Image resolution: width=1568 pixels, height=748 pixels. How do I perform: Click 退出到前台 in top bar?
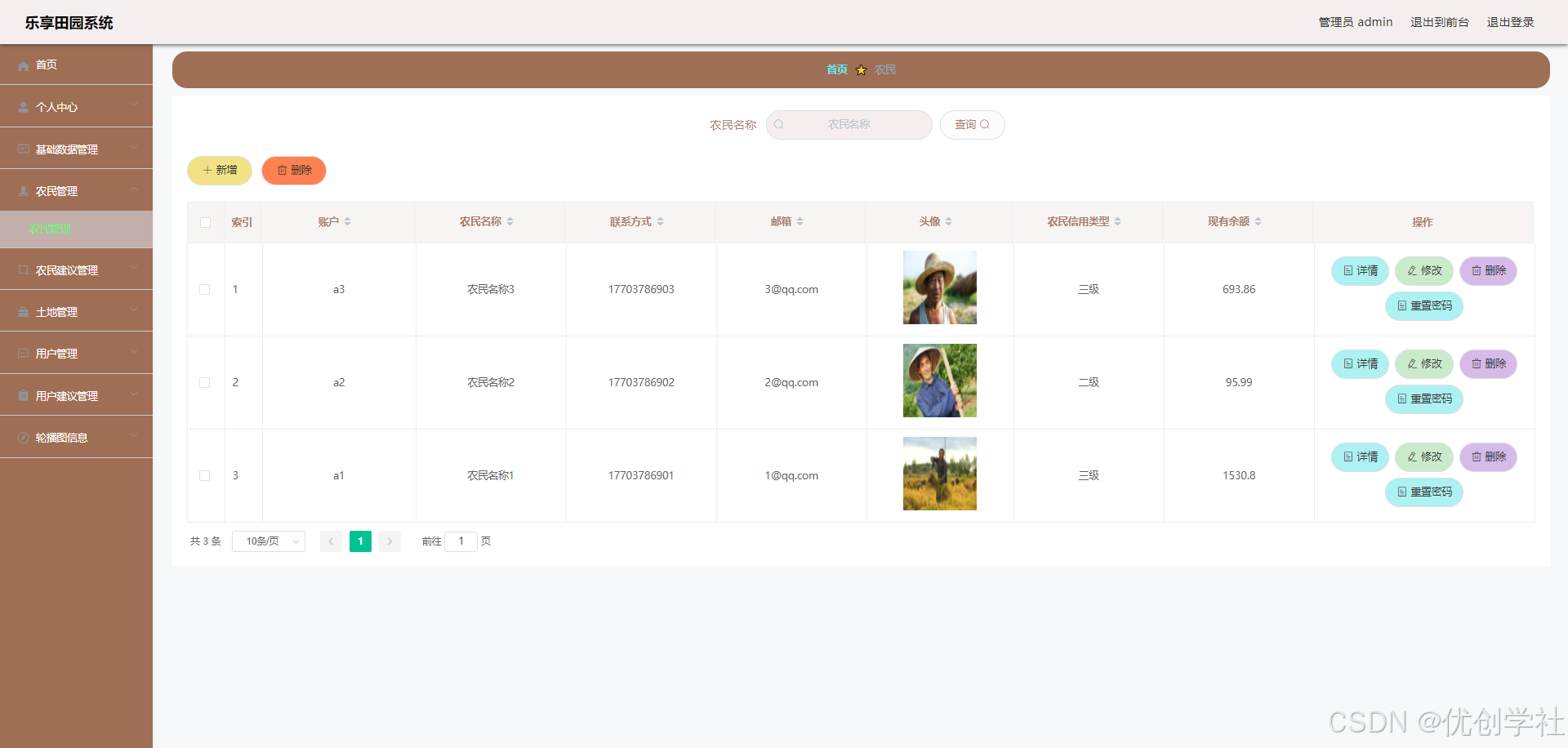pyautogui.click(x=1440, y=22)
